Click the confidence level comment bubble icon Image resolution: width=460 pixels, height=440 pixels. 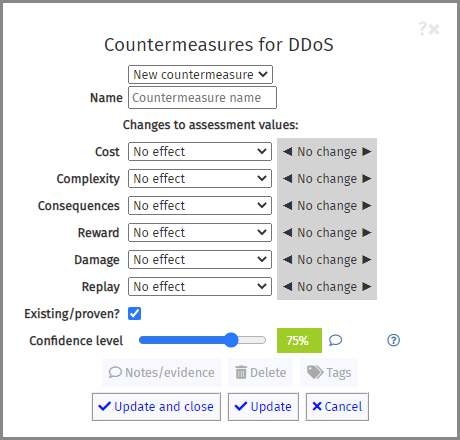[x=335, y=340]
